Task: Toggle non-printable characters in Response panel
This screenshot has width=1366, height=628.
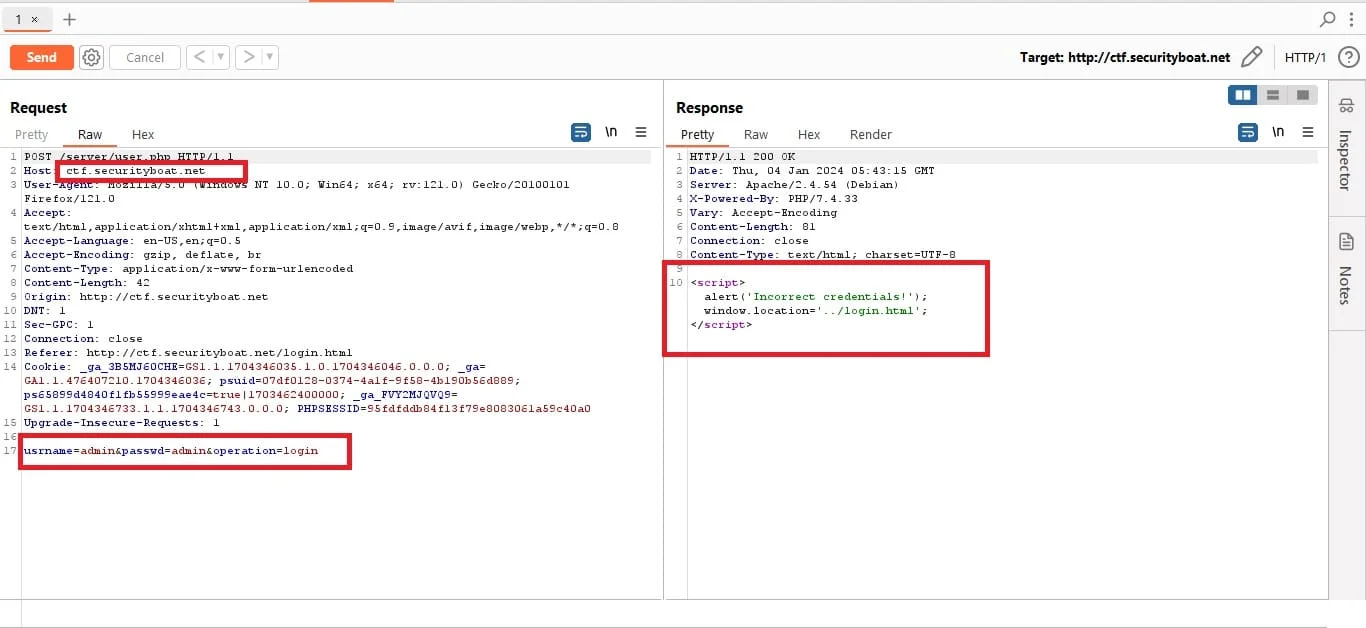Action: [1278, 132]
